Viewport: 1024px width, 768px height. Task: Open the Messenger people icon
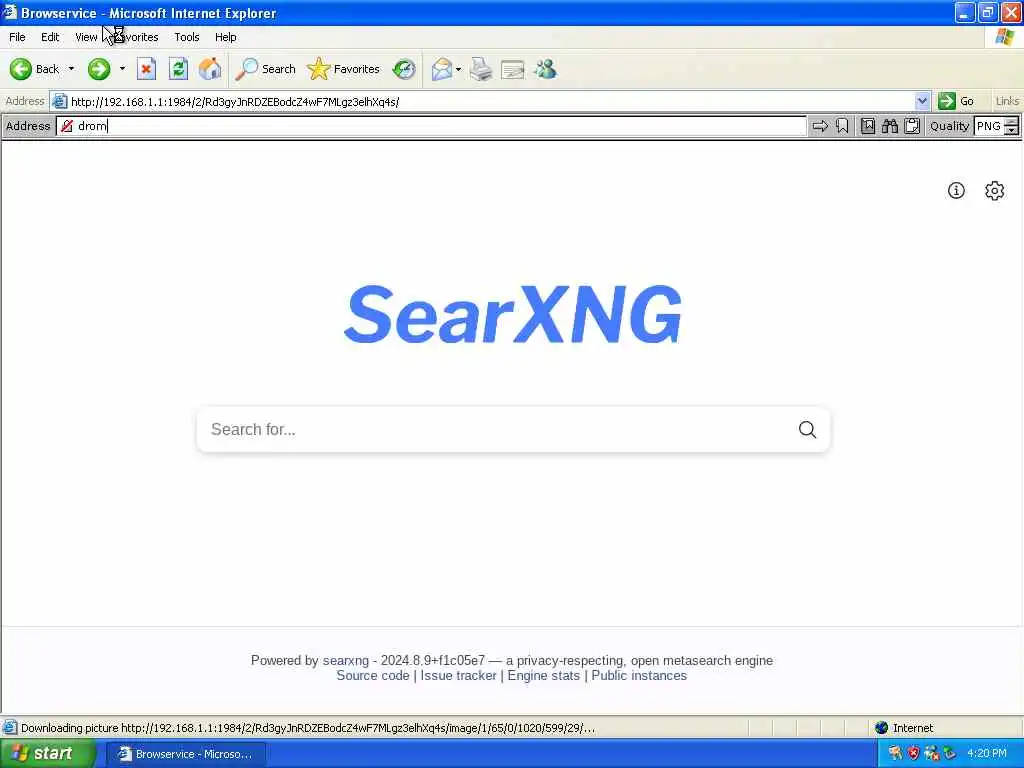point(545,69)
